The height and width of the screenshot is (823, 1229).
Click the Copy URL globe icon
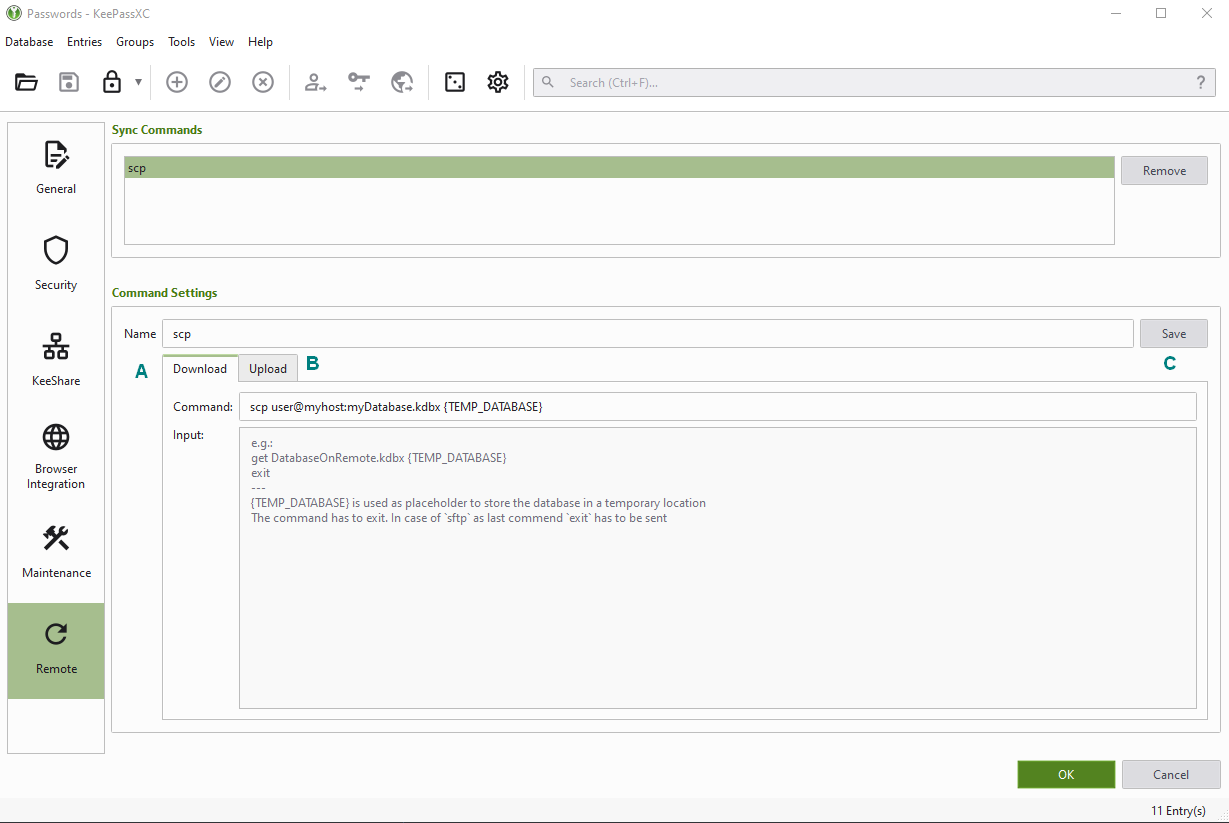point(402,83)
